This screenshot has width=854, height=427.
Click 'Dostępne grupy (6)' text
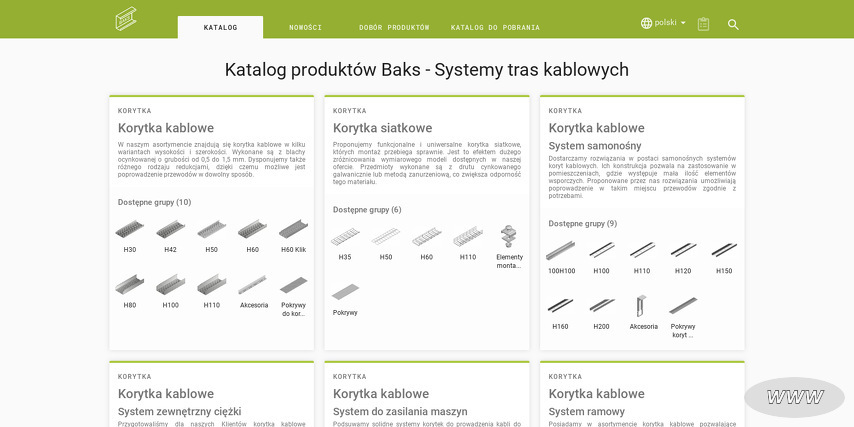pos(367,210)
